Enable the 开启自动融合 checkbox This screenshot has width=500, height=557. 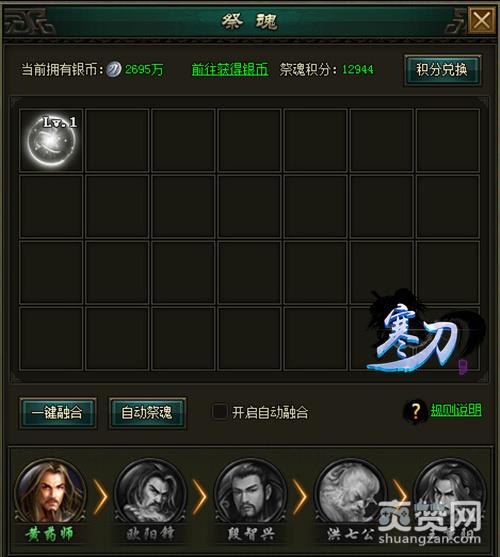tap(219, 411)
